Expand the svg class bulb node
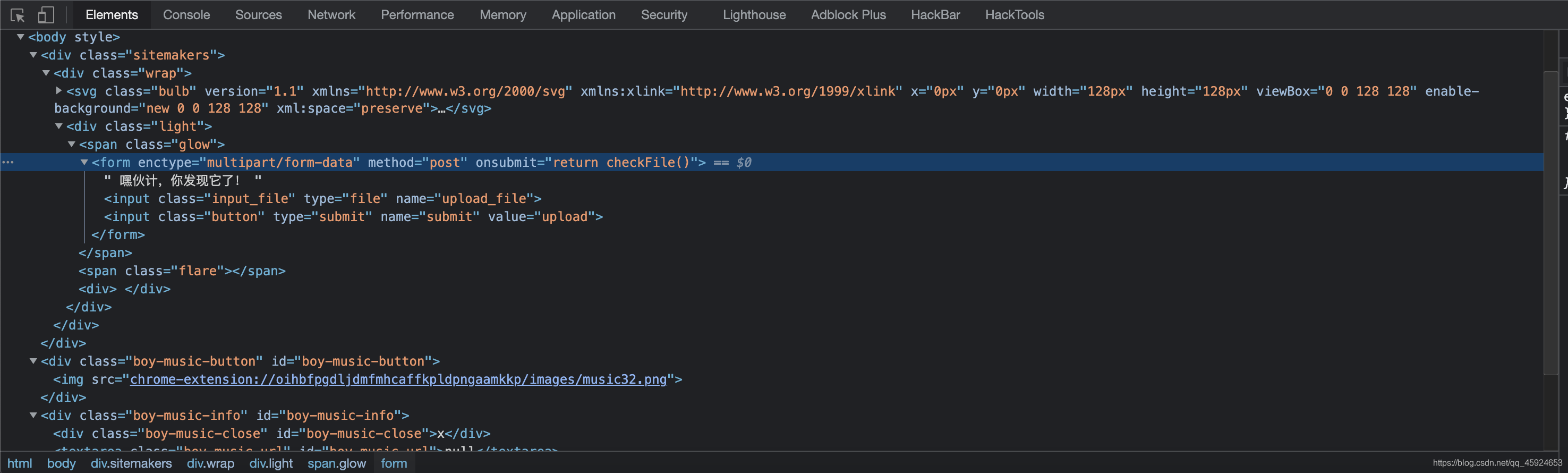This screenshot has height=473, width=1568. click(59, 91)
